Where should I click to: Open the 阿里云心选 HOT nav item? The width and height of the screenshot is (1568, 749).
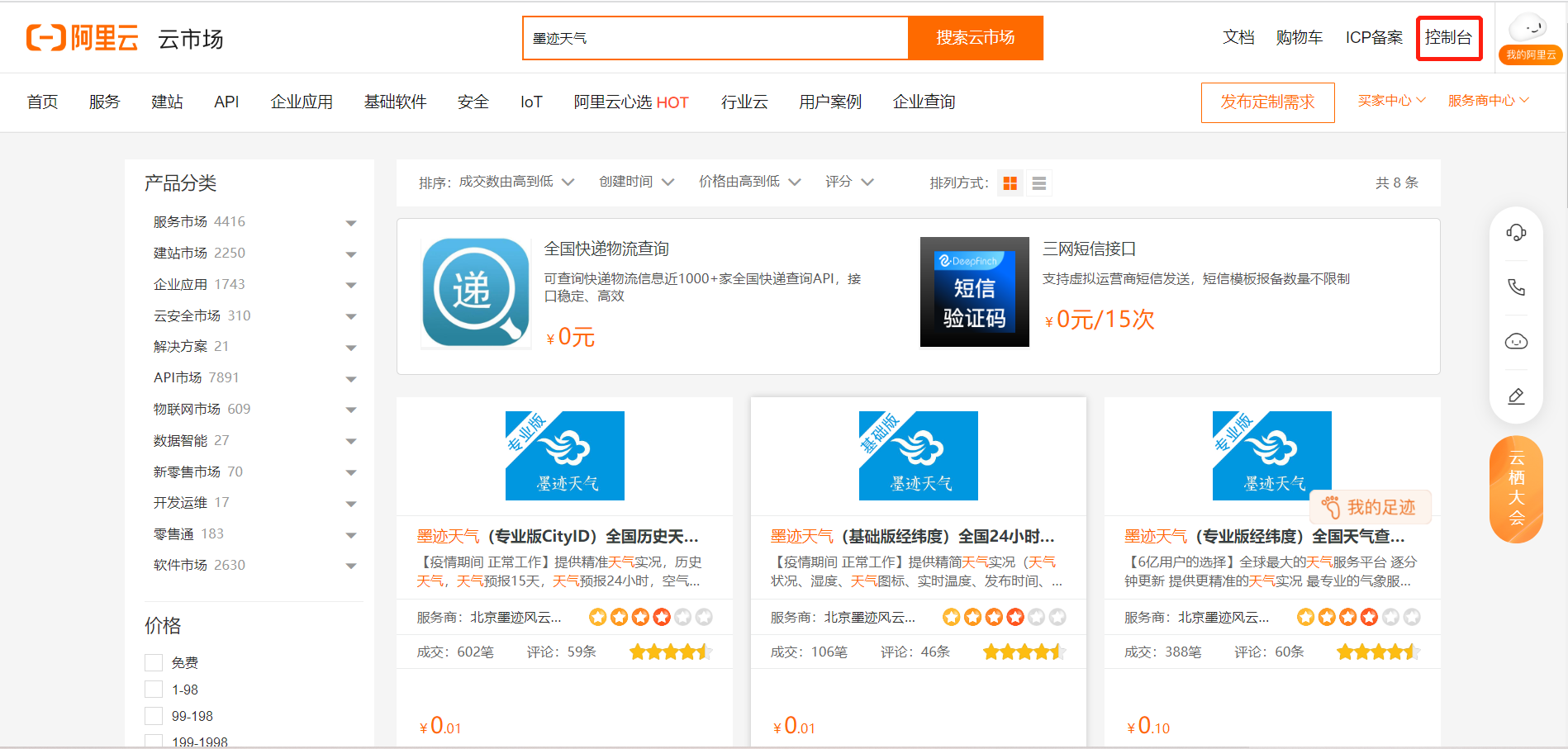[x=631, y=102]
